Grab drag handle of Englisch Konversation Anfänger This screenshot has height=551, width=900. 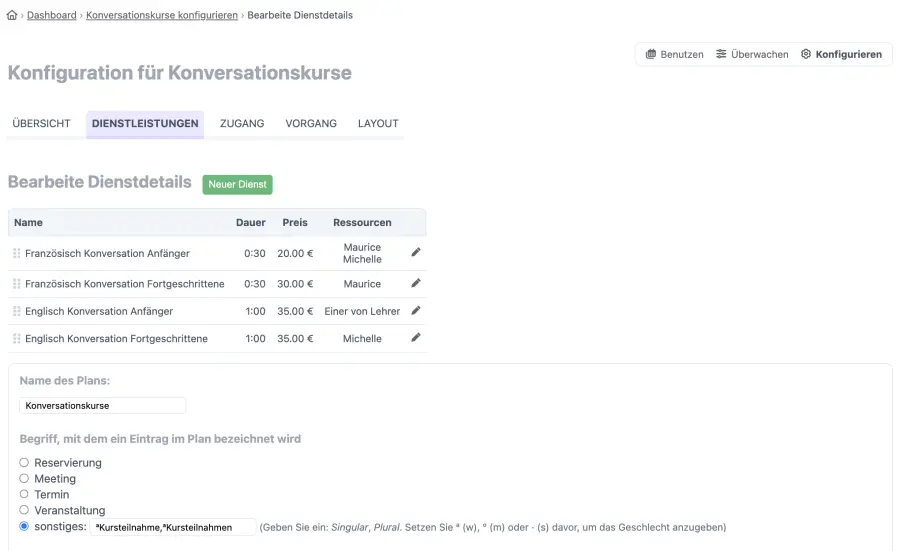17,311
